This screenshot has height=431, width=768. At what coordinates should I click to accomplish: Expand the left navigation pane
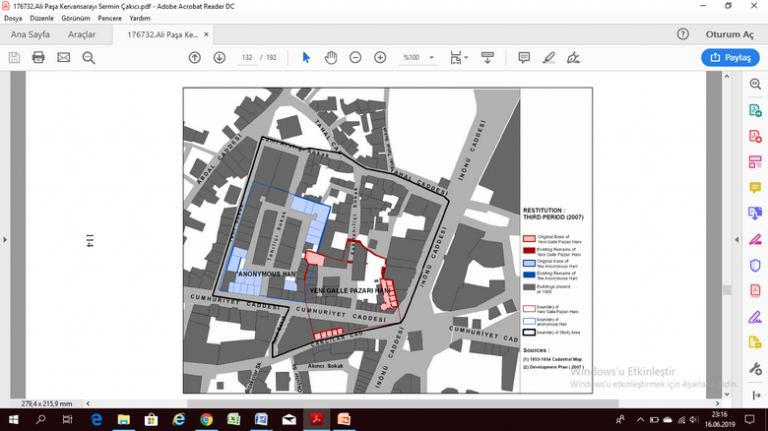coord(5,240)
